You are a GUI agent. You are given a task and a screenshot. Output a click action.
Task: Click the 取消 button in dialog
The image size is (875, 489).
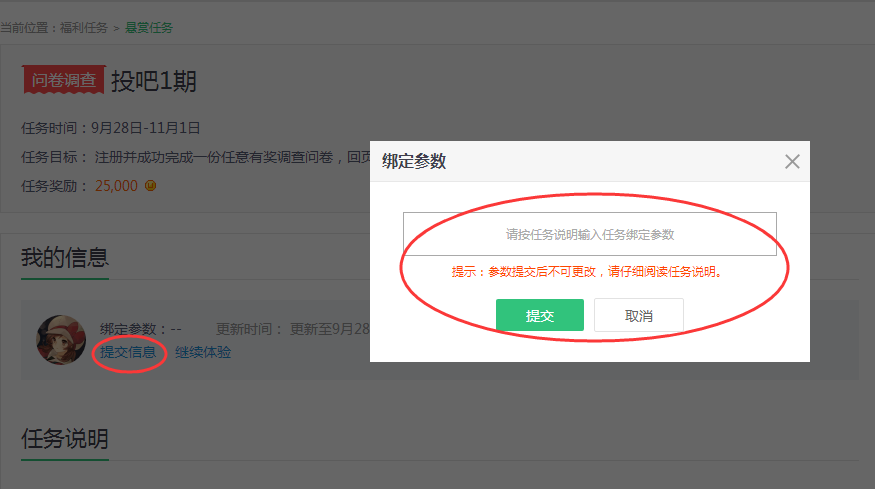click(x=638, y=315)
